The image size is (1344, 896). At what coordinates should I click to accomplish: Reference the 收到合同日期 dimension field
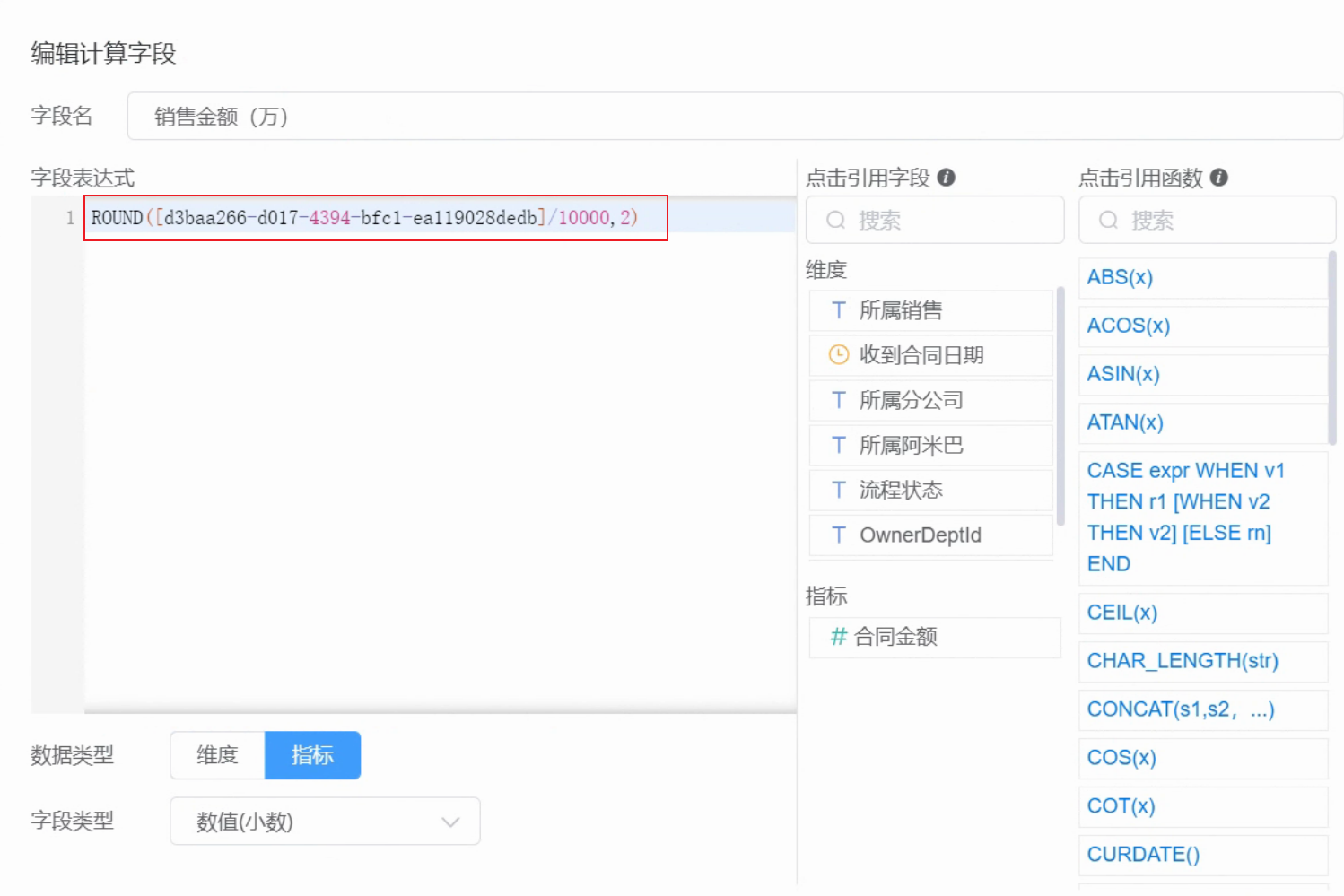pos(930,355)
